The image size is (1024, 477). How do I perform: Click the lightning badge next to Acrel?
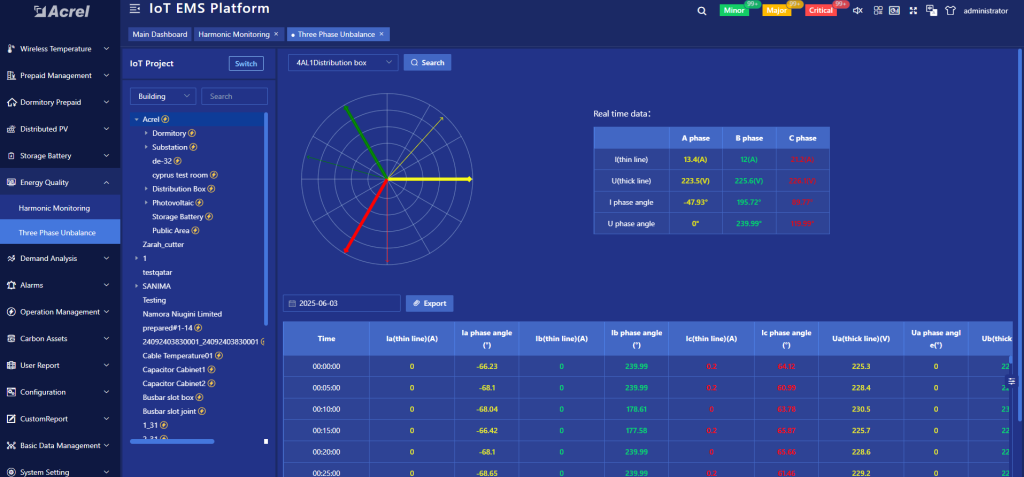tap(165, 120)
